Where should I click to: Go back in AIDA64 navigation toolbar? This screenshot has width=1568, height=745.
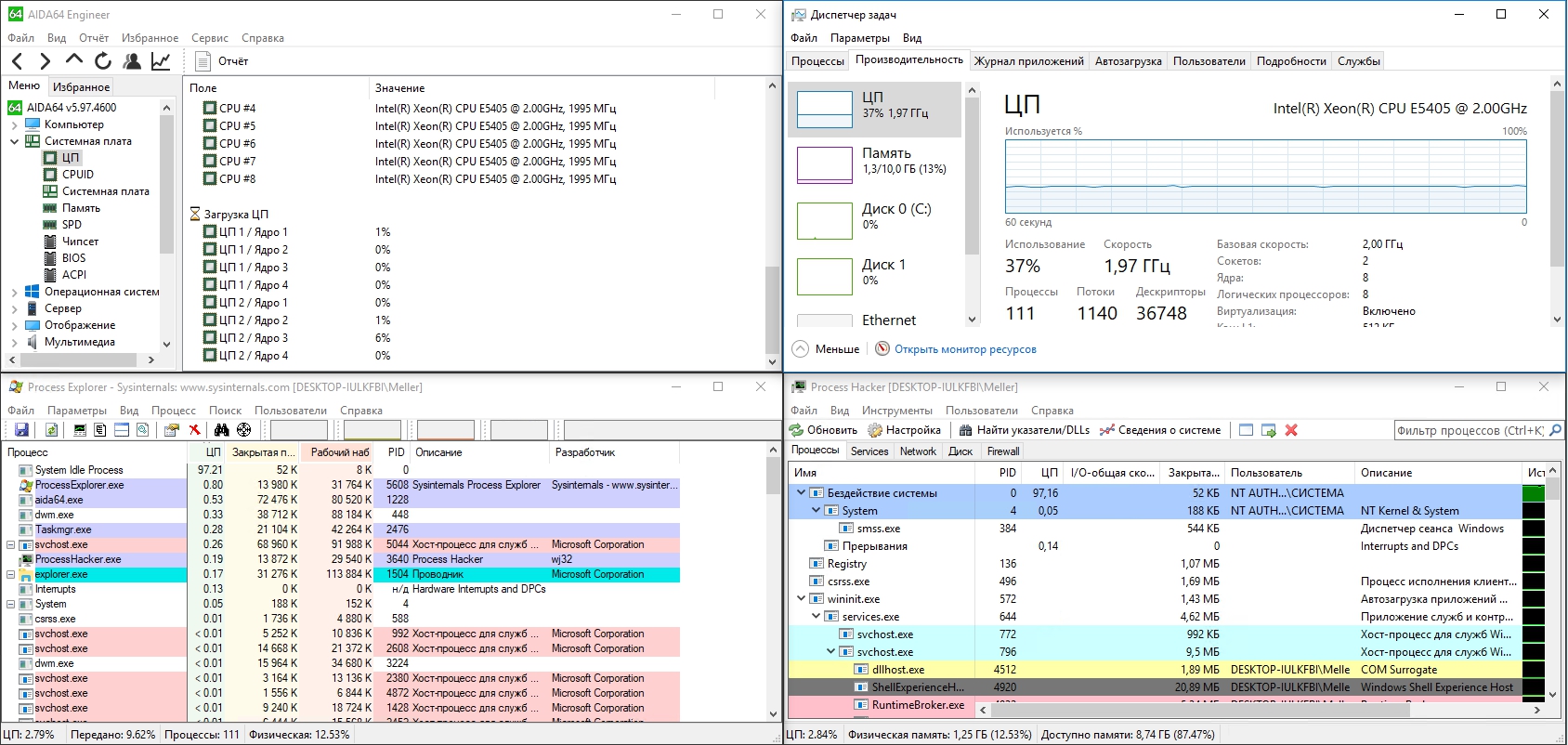pos(17,61)
